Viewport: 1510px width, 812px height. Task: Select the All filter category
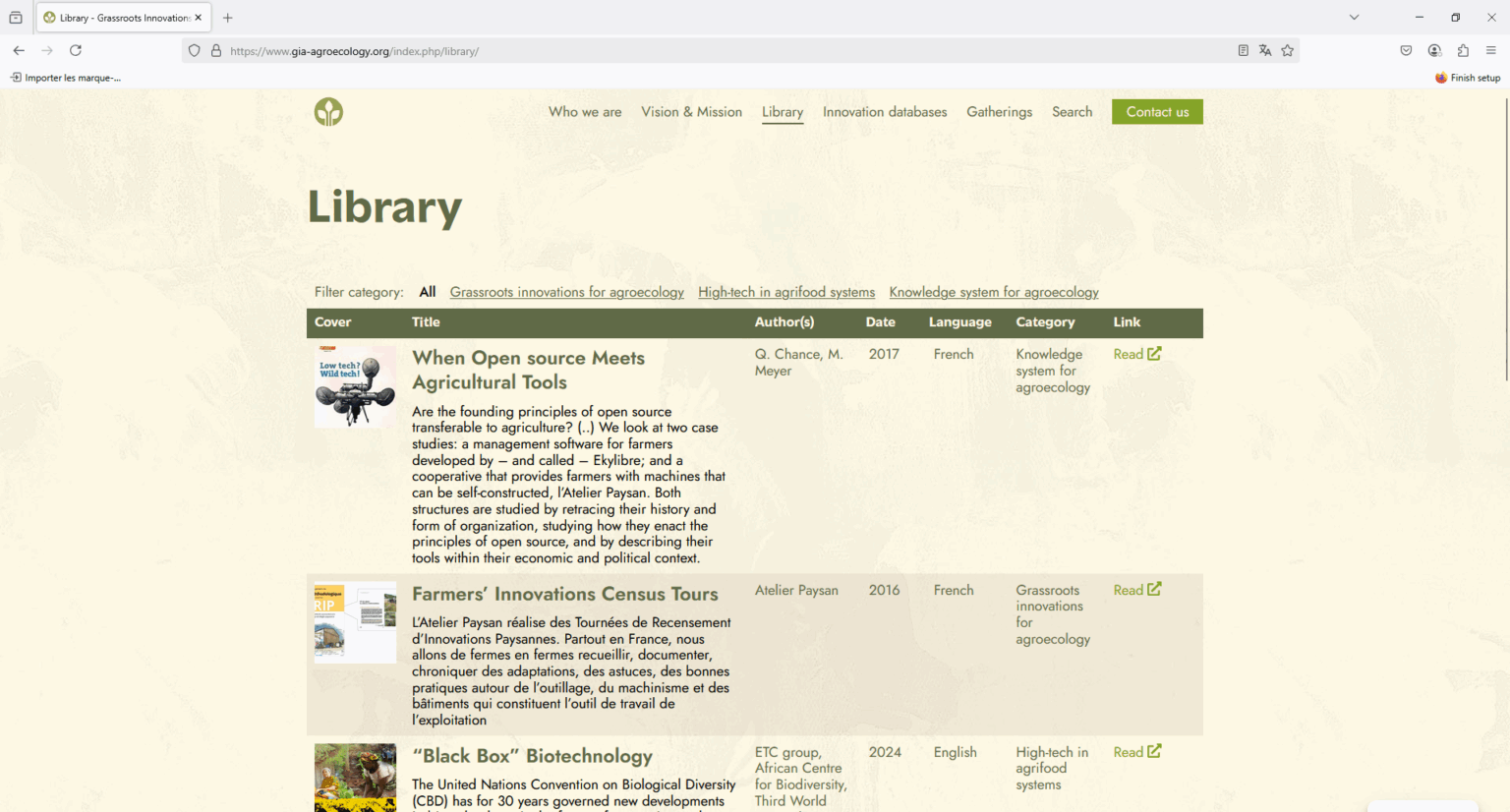click(x=427, y=292)
